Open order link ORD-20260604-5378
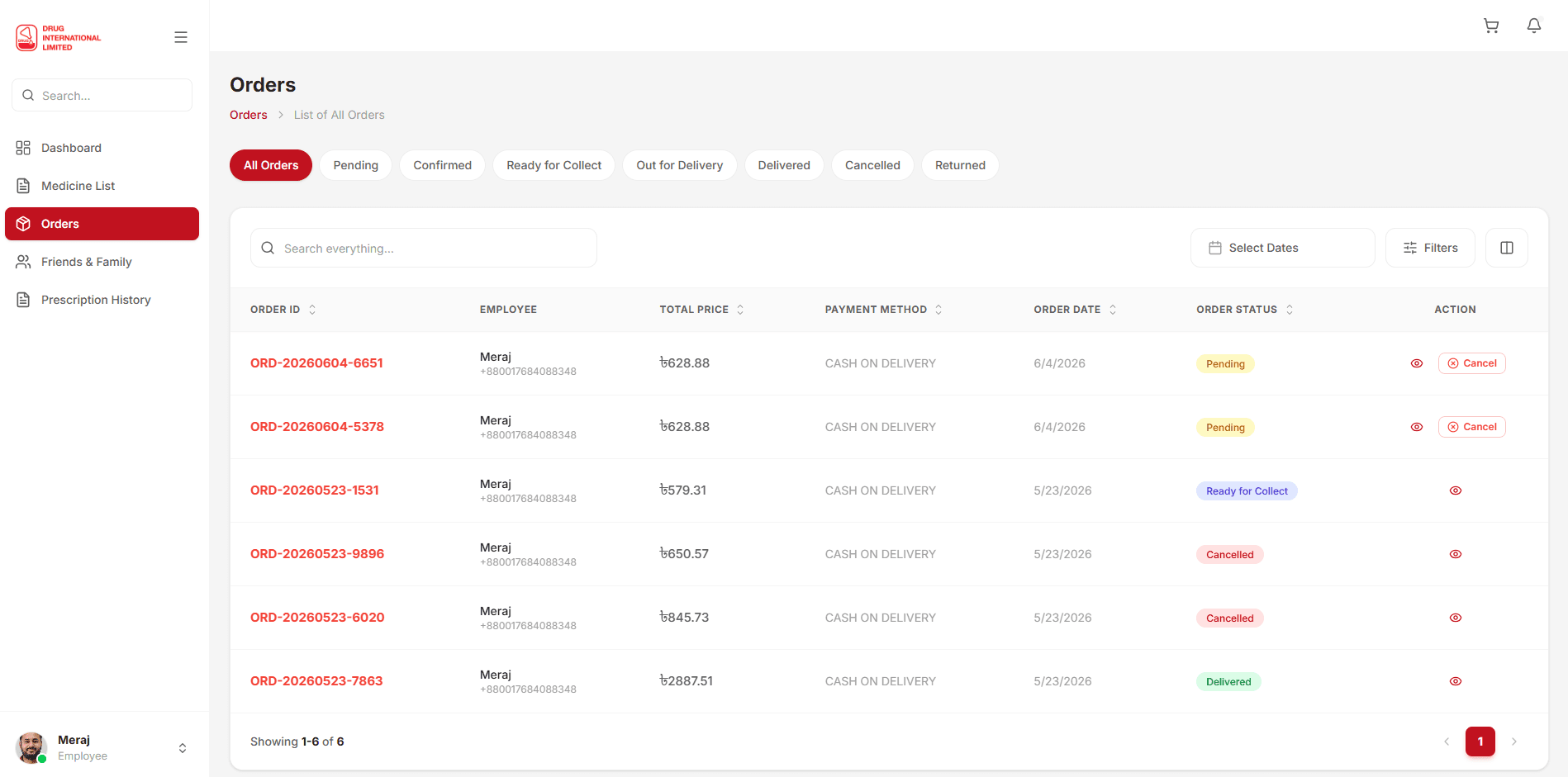 click(317, 427)
